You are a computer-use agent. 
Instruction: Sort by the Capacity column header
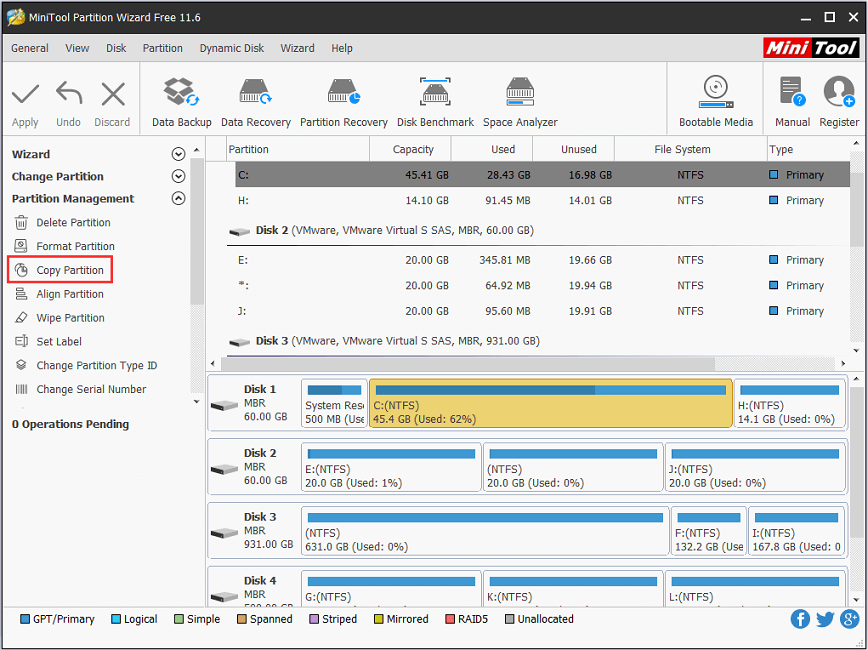pyautogui.click(x=413, y=149)
